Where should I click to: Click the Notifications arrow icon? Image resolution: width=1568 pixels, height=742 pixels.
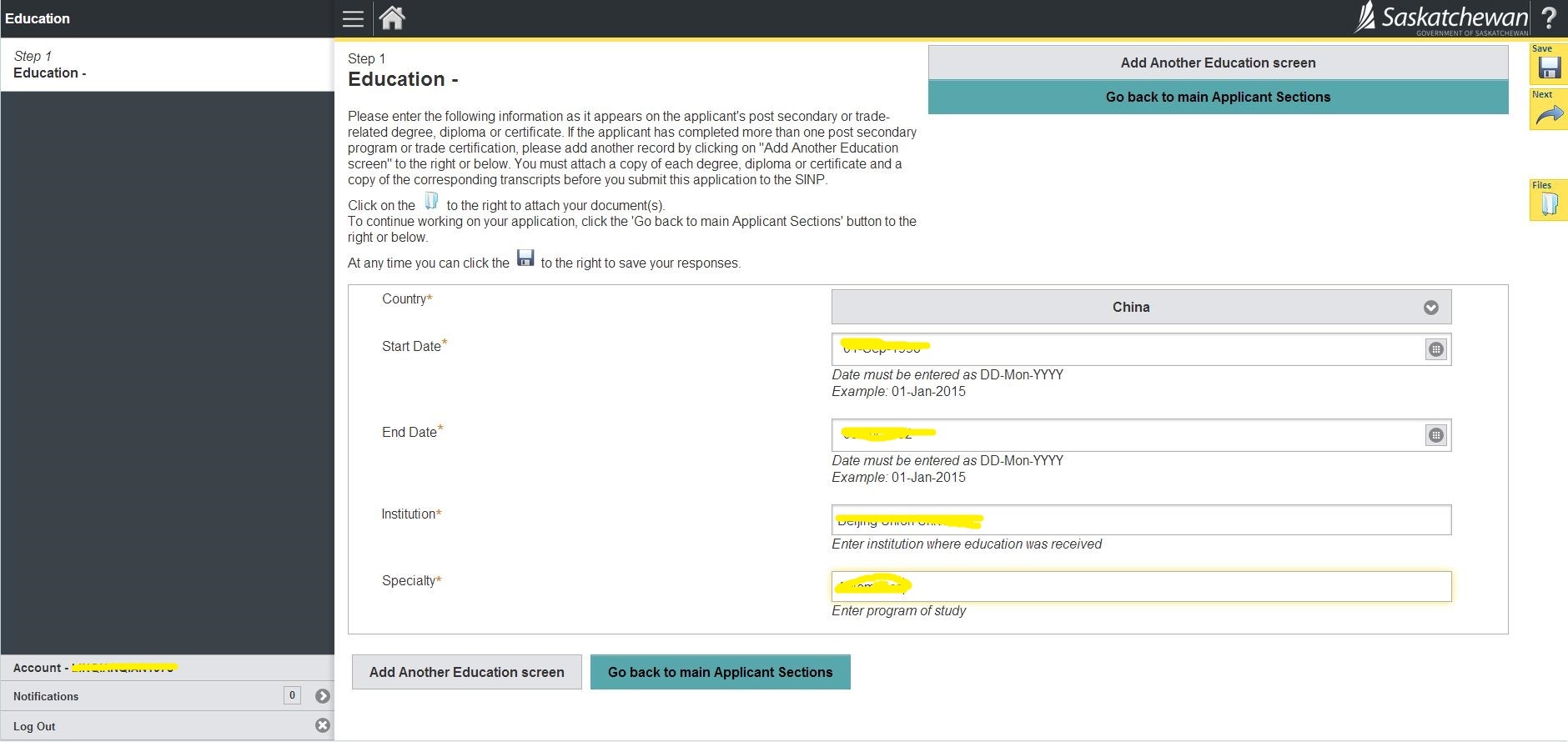[323, 696]
